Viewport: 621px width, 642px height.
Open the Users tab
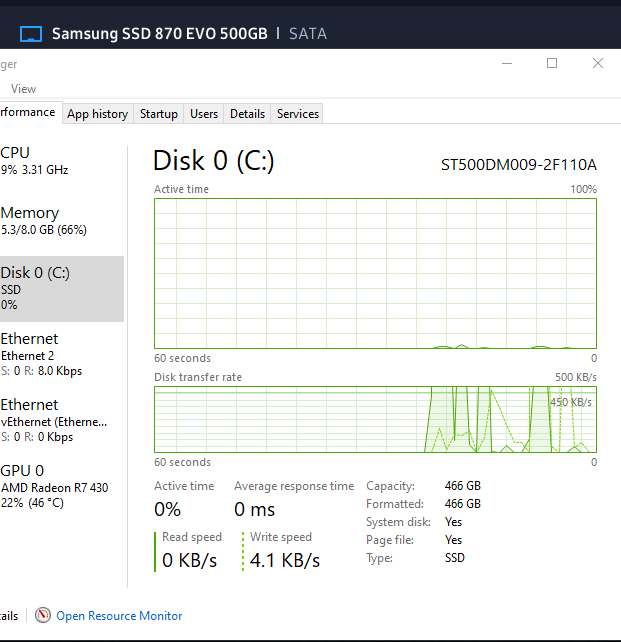(x=204, y=114)
